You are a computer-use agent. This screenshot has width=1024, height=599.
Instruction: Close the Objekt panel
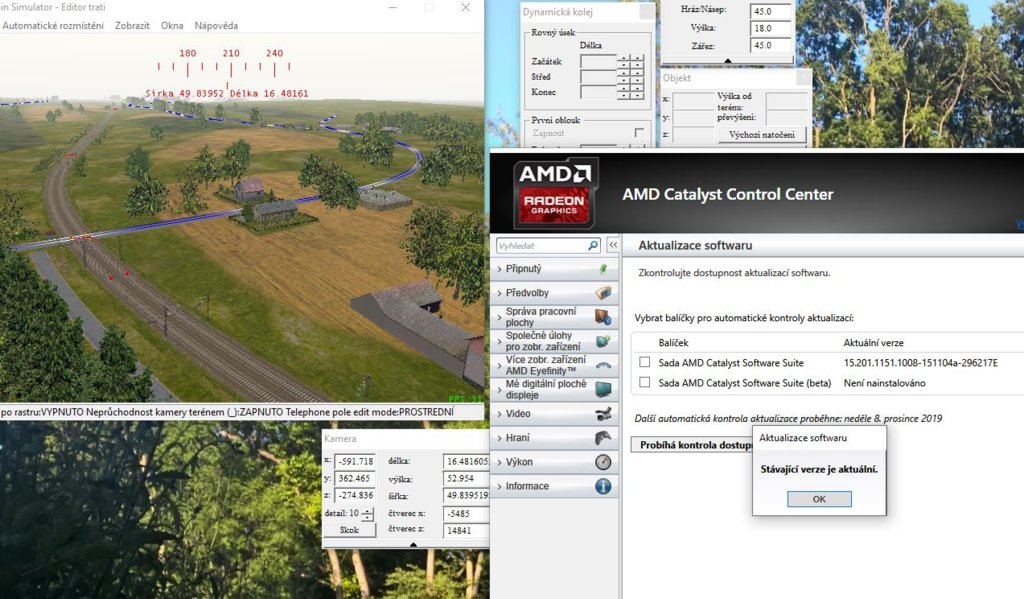tap(803, 78)
